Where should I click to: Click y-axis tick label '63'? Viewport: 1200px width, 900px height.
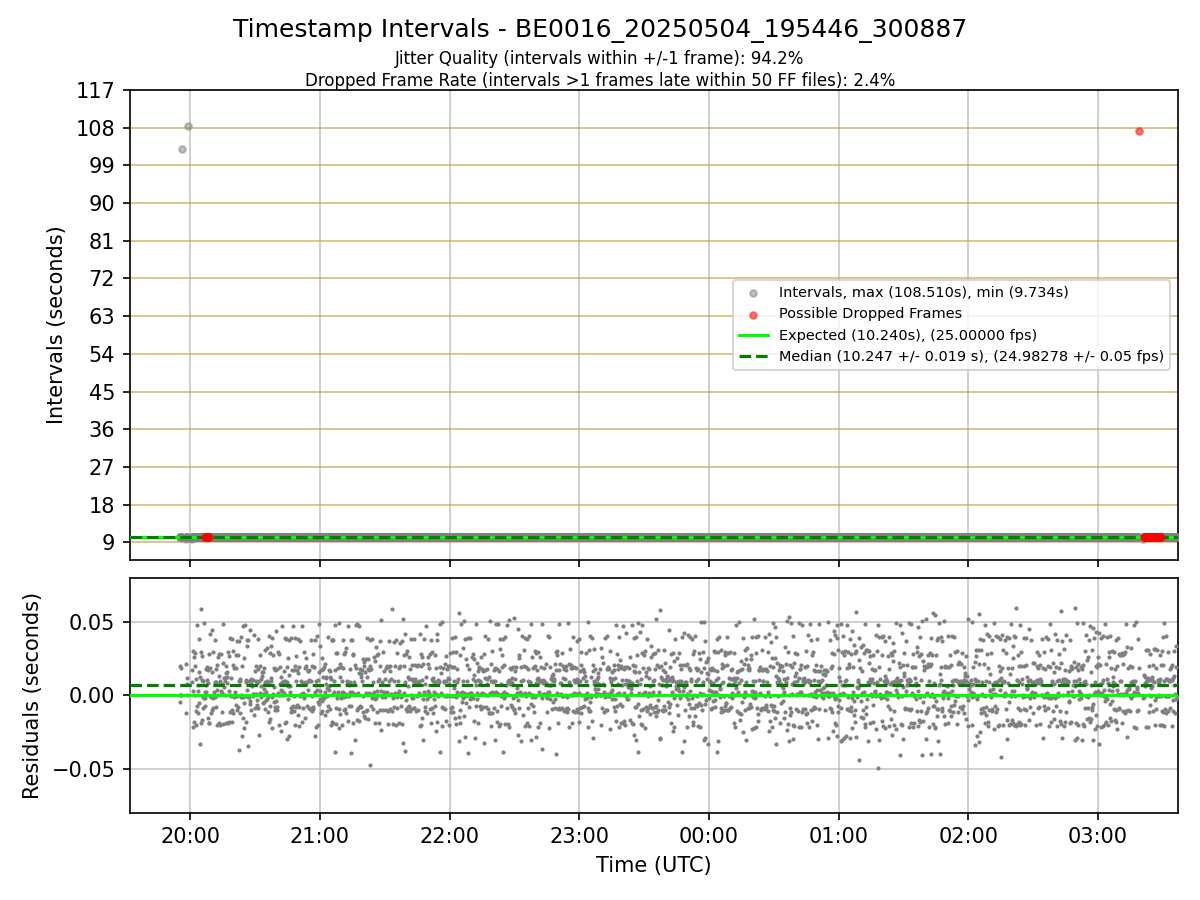click(105, 316)
